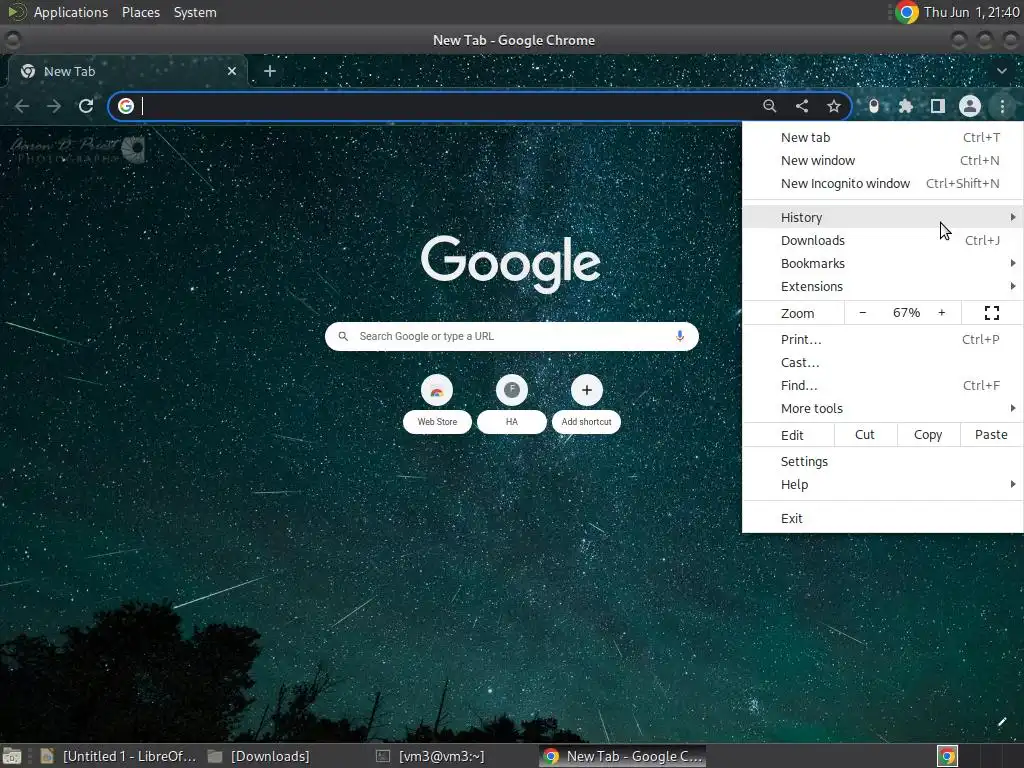Open the Places menu in top panel
Viewport: 1024px width, 768px height.
(x=141, y=12)
